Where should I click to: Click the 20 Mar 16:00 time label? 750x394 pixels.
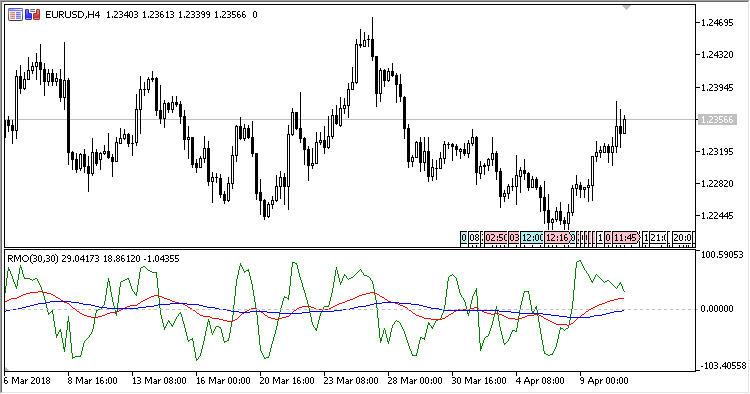pos(287,381)
